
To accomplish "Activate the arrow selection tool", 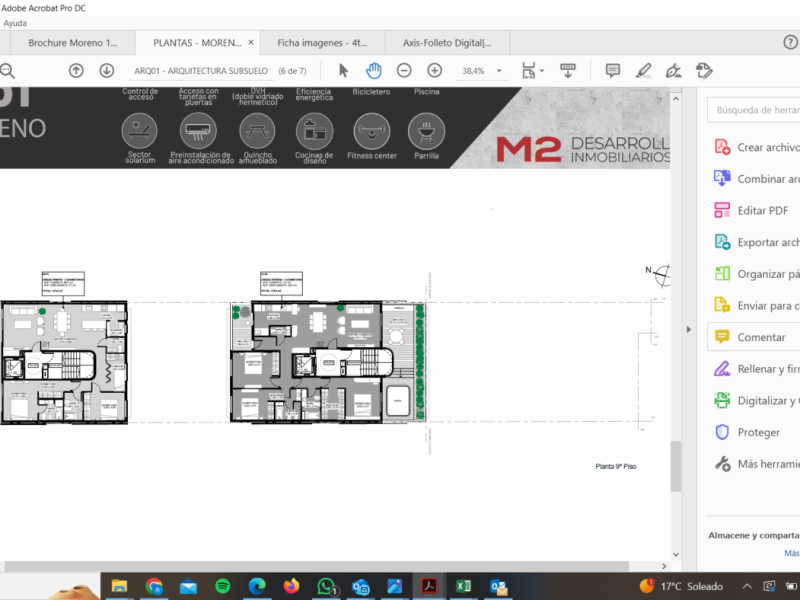I will click(x=343, y=70).
